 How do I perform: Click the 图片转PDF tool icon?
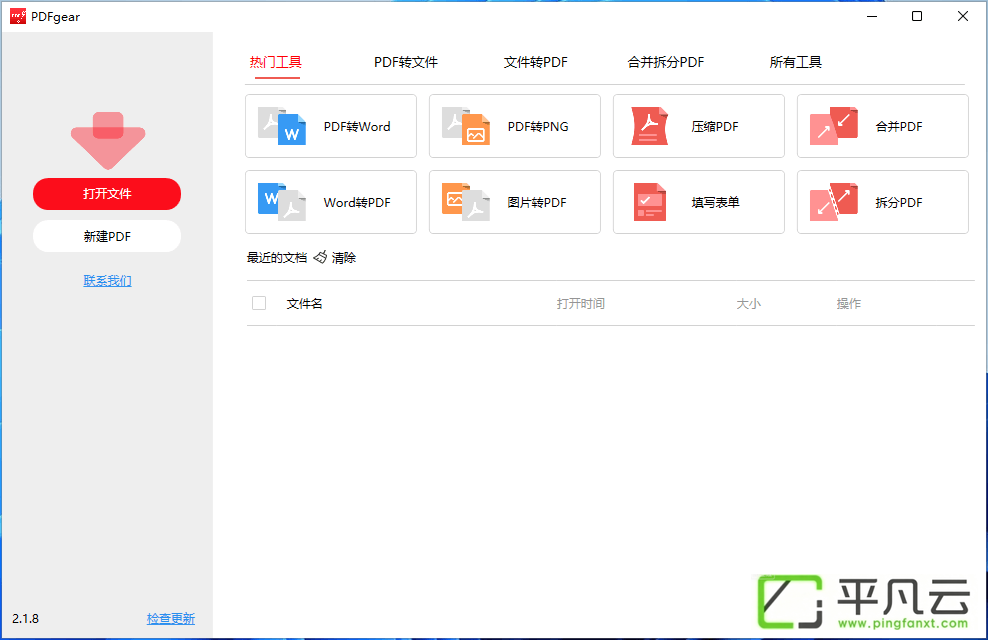tap(466, 202)
